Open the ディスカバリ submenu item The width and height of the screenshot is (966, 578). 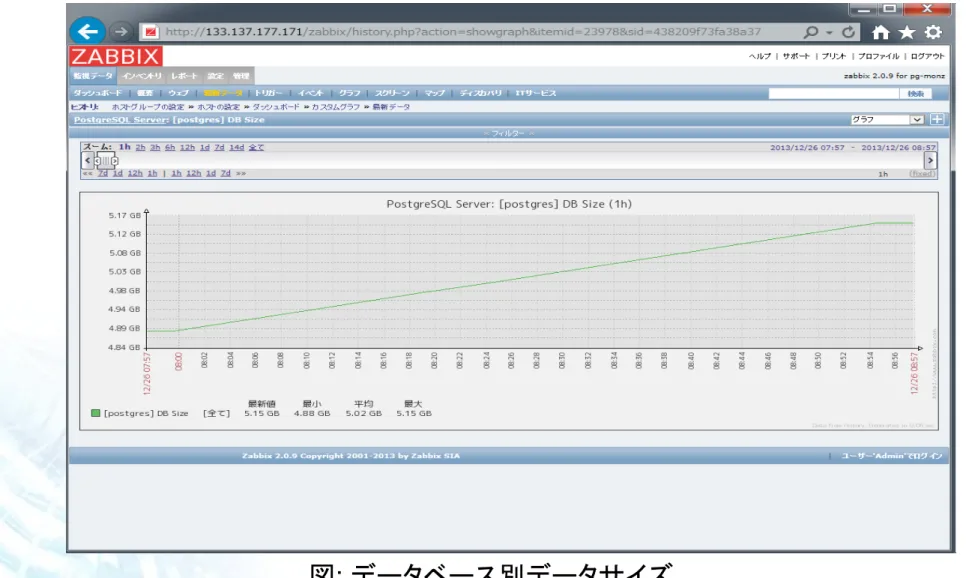point(481,93)
